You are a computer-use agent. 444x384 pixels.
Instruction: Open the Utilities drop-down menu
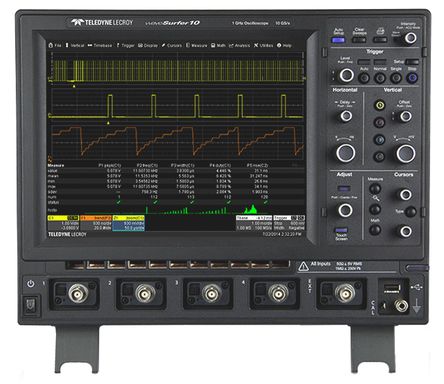[x=263, y=45]
